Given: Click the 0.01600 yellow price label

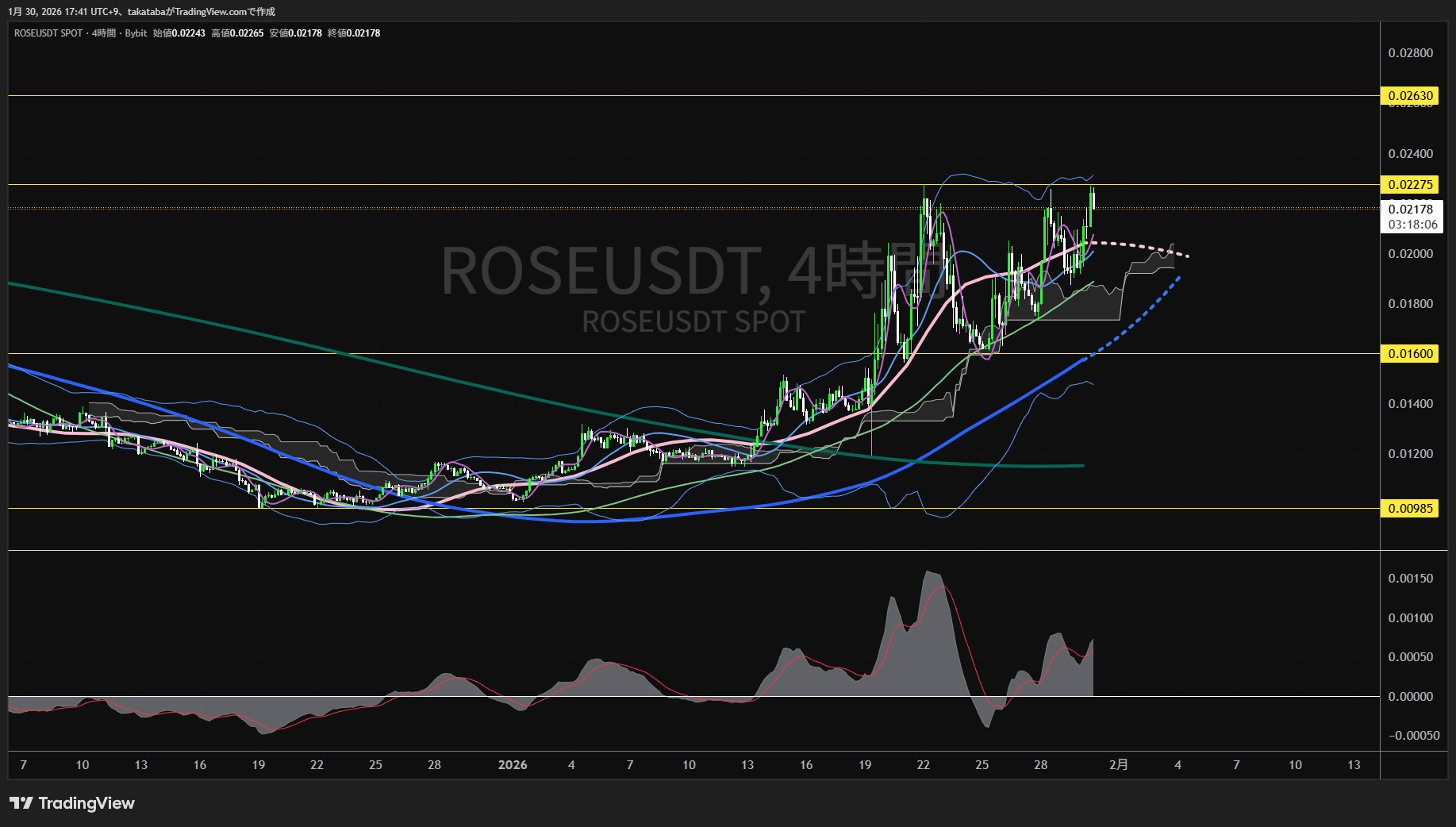Looking at the screenshot, I should click(x=1410, y=354).
